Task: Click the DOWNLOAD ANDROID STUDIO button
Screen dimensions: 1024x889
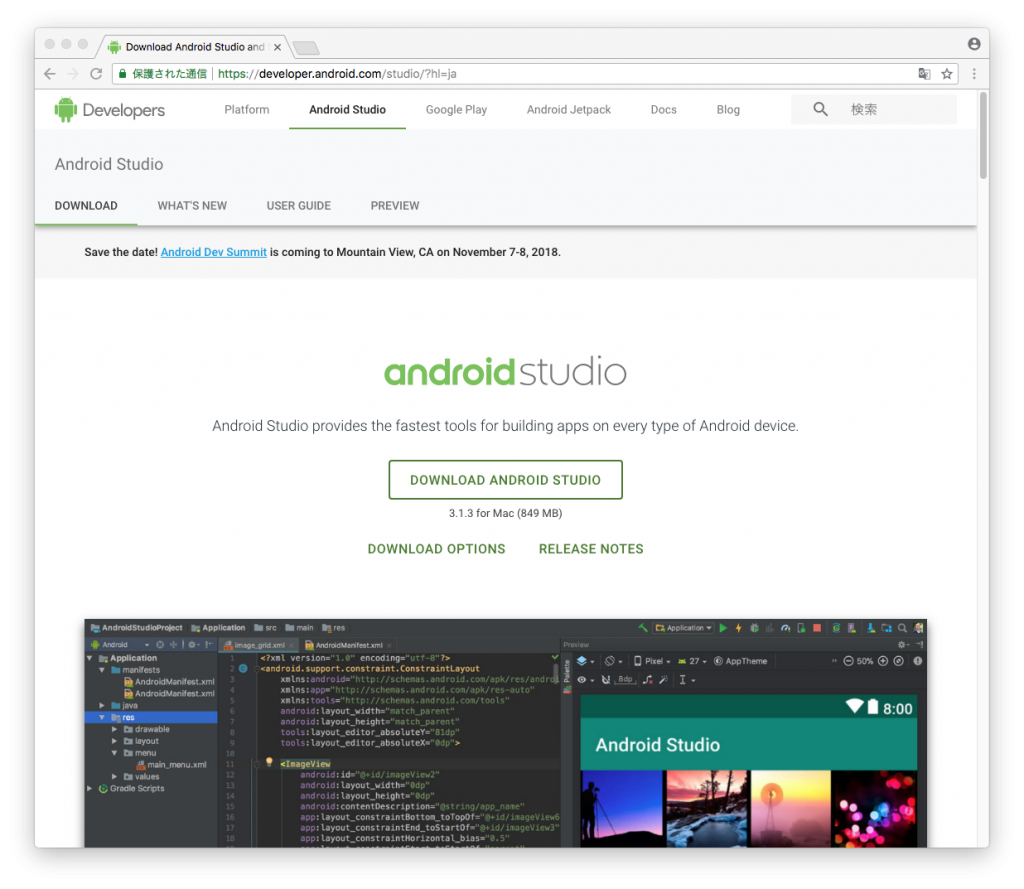Action: click(x=505, y=479)
